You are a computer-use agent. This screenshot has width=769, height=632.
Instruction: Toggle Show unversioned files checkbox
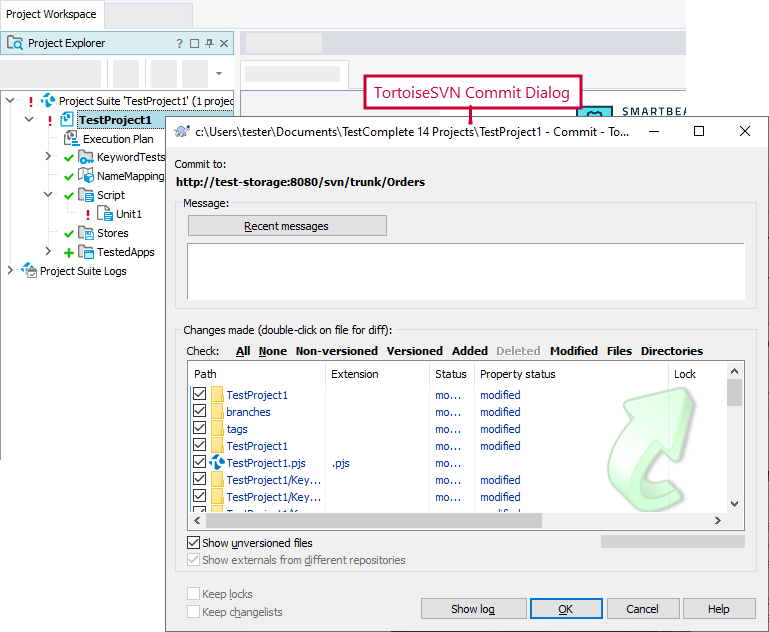[194, 543]
